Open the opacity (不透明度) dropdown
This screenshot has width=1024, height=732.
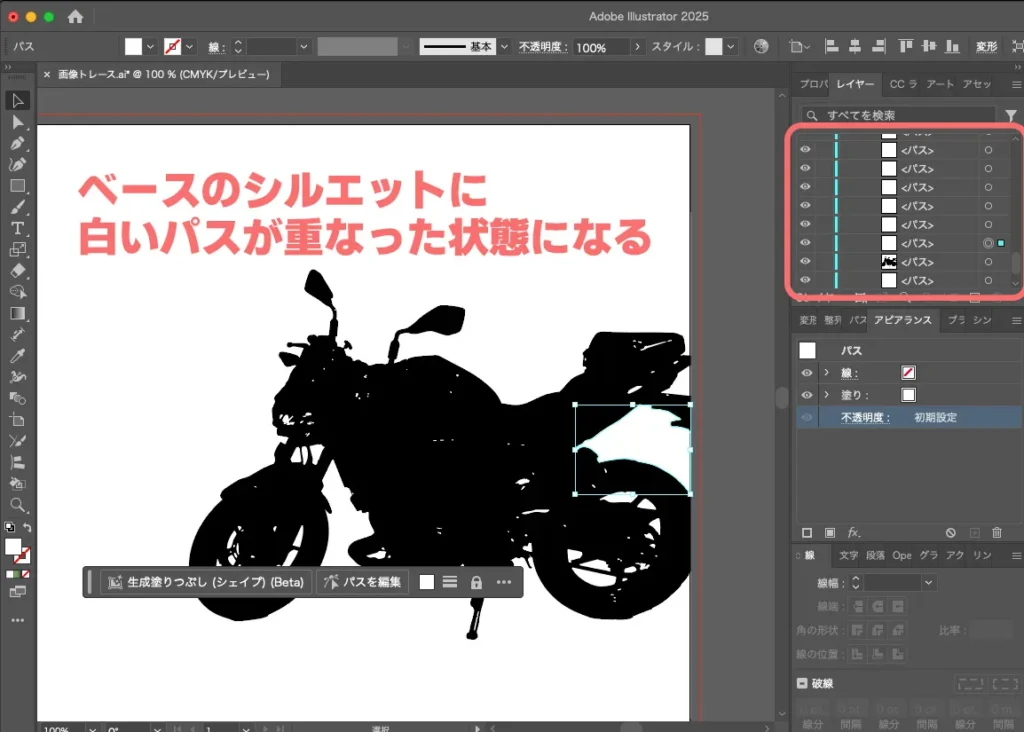coord(637,47)
